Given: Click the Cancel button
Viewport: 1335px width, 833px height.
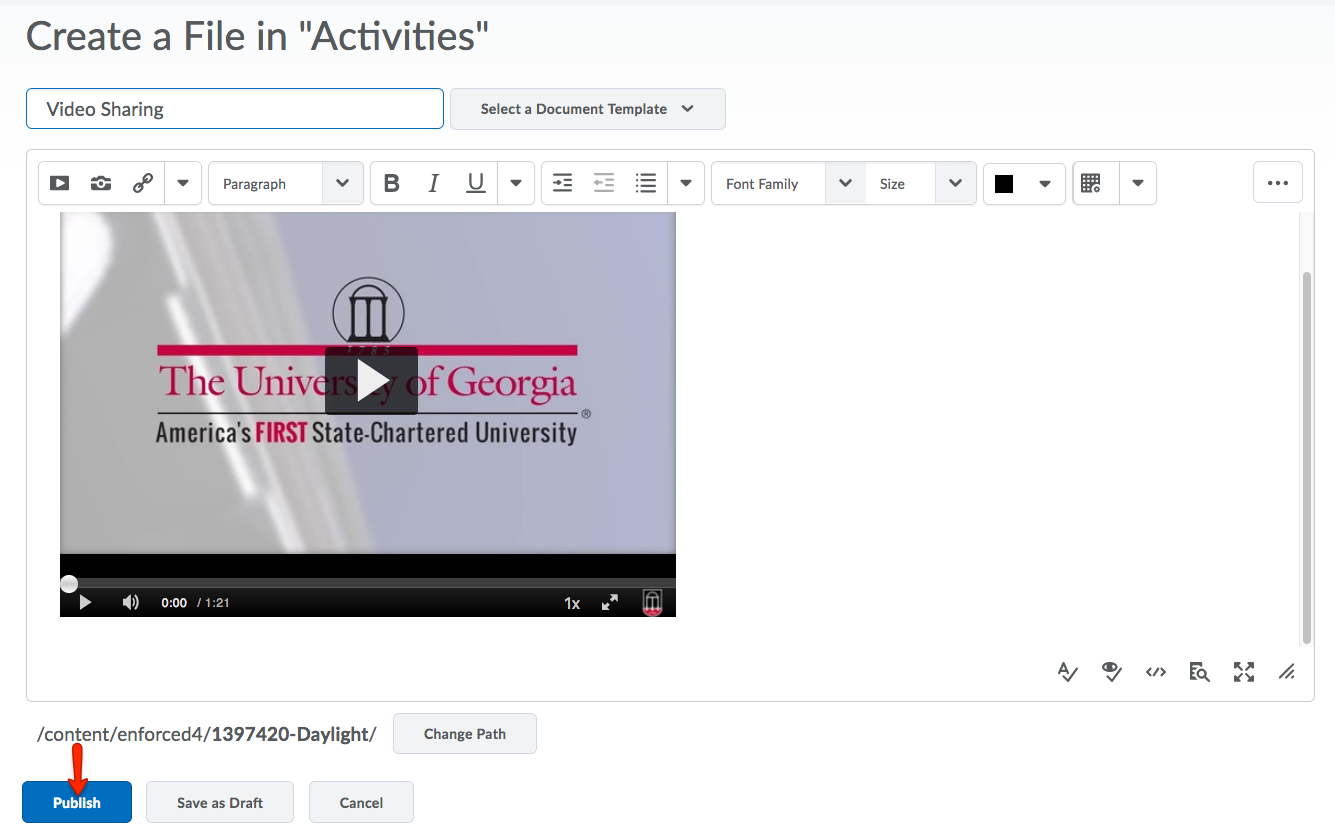Looking at the screenshot, I should pyautogui.click(x=361, y=802).
